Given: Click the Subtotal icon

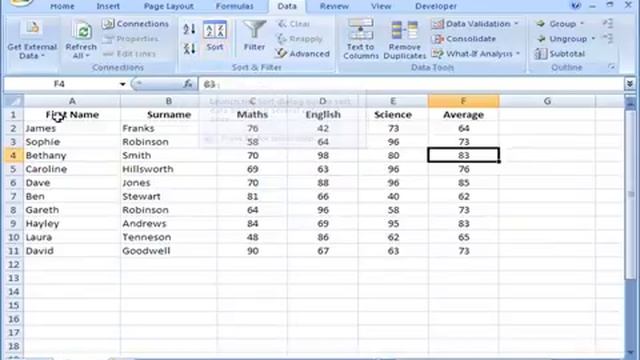Looking at the screenshot, I should (541, 53).
